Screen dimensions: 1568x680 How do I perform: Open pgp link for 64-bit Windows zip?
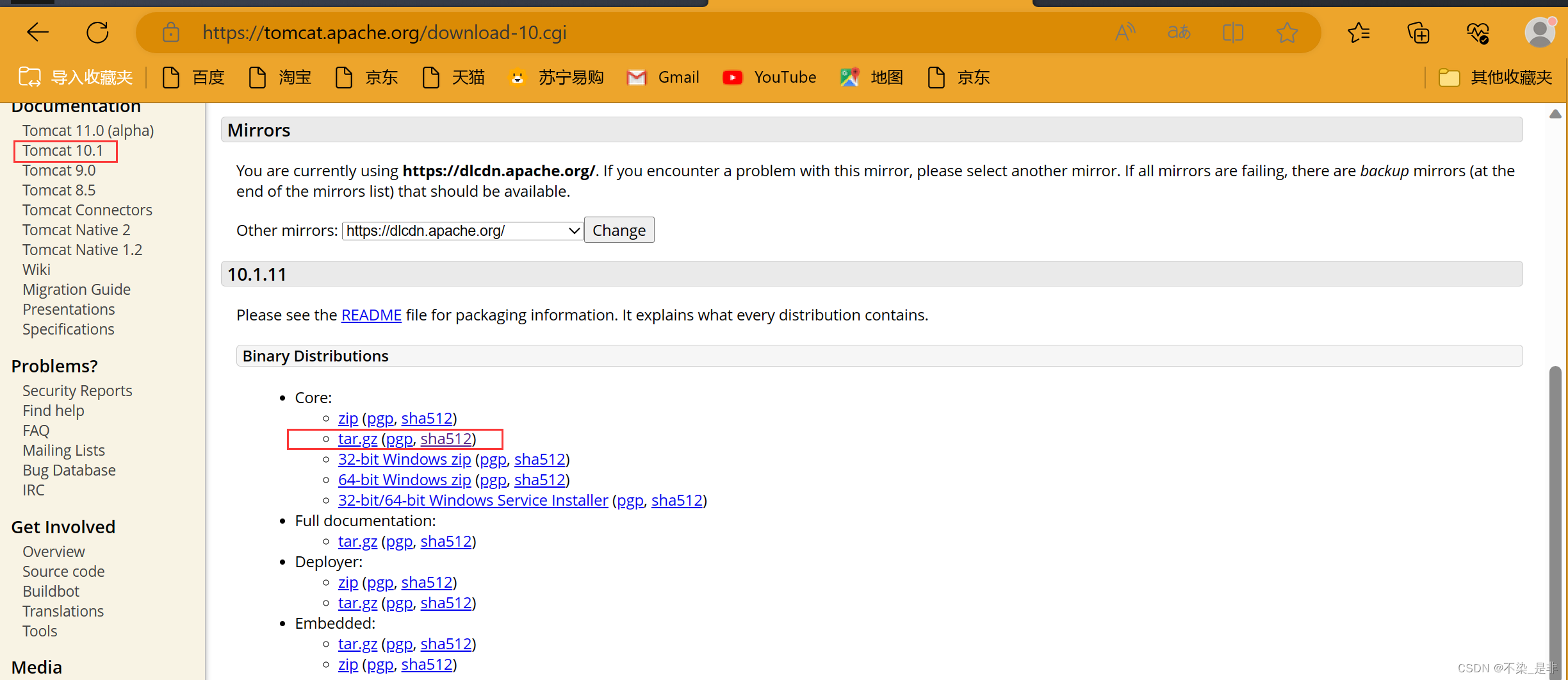click(x=493, y=480)
